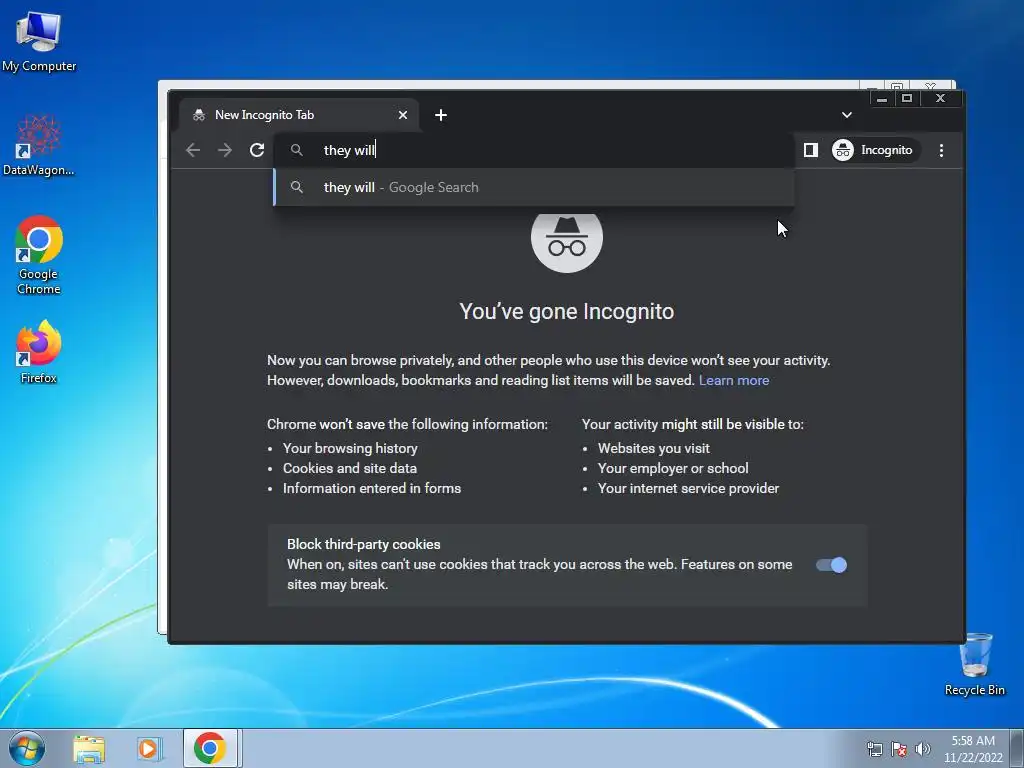This screenshot has height=768, width=1024.
Task: Click the search magnifier in the address bar
Action: point(296,150)
